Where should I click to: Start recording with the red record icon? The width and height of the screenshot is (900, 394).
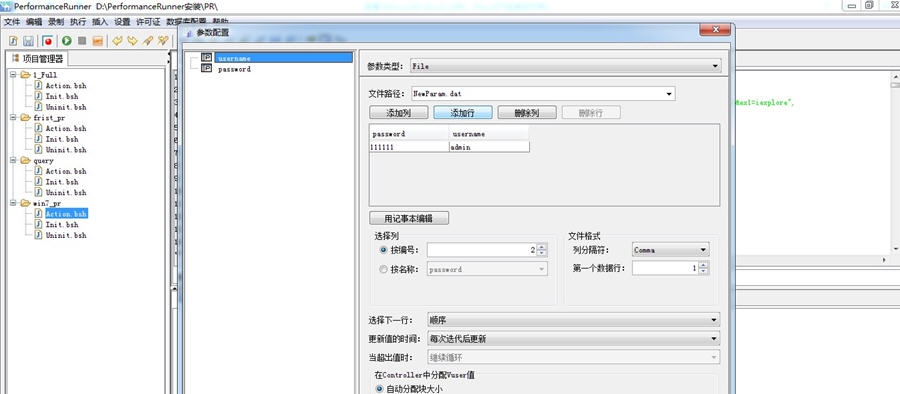coord(48,41)
